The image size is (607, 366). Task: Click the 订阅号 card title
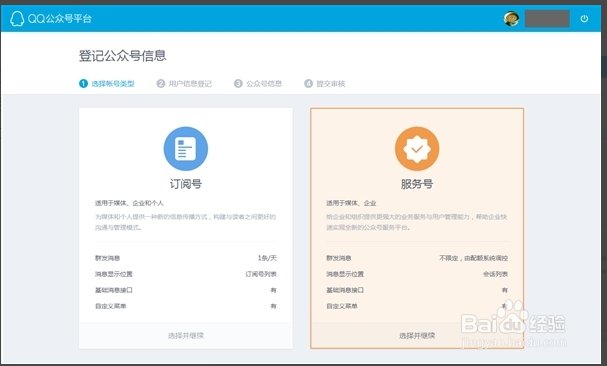186,184
